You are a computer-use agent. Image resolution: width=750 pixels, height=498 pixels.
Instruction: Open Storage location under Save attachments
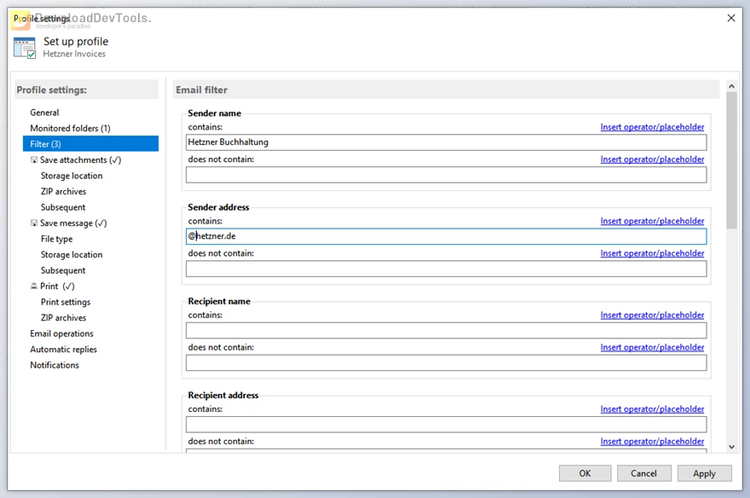pyautogui.click(x=71, y=176)
